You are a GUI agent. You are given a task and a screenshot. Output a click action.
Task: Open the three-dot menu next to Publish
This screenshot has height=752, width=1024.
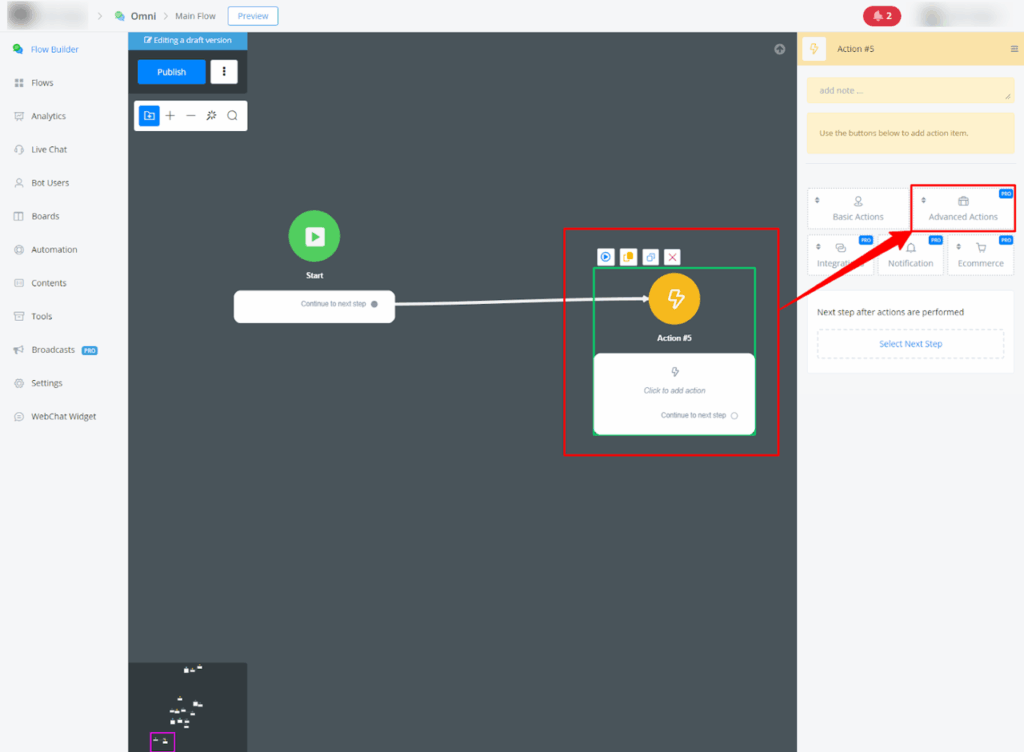tap(224, 72)
